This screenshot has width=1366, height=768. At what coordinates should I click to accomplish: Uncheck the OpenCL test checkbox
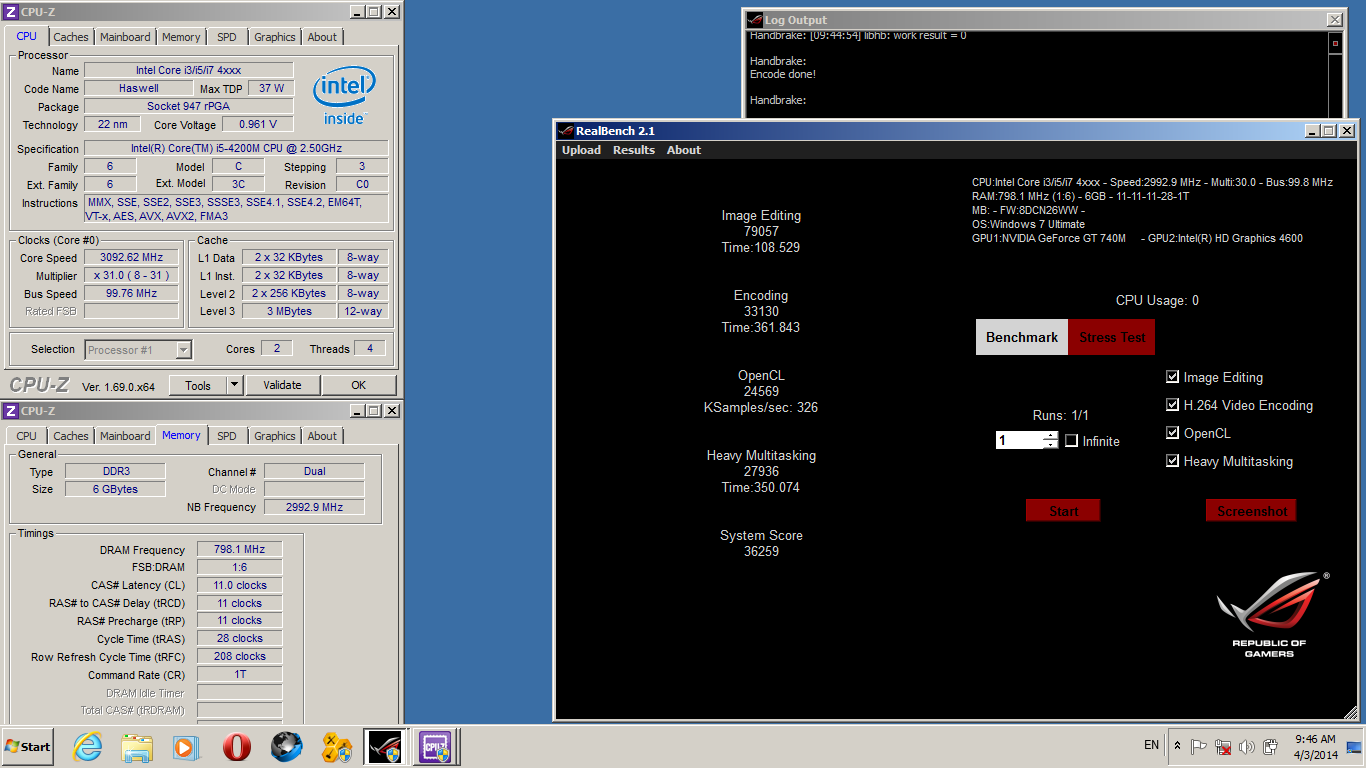pyautogui.click(x=1173, y=433)
